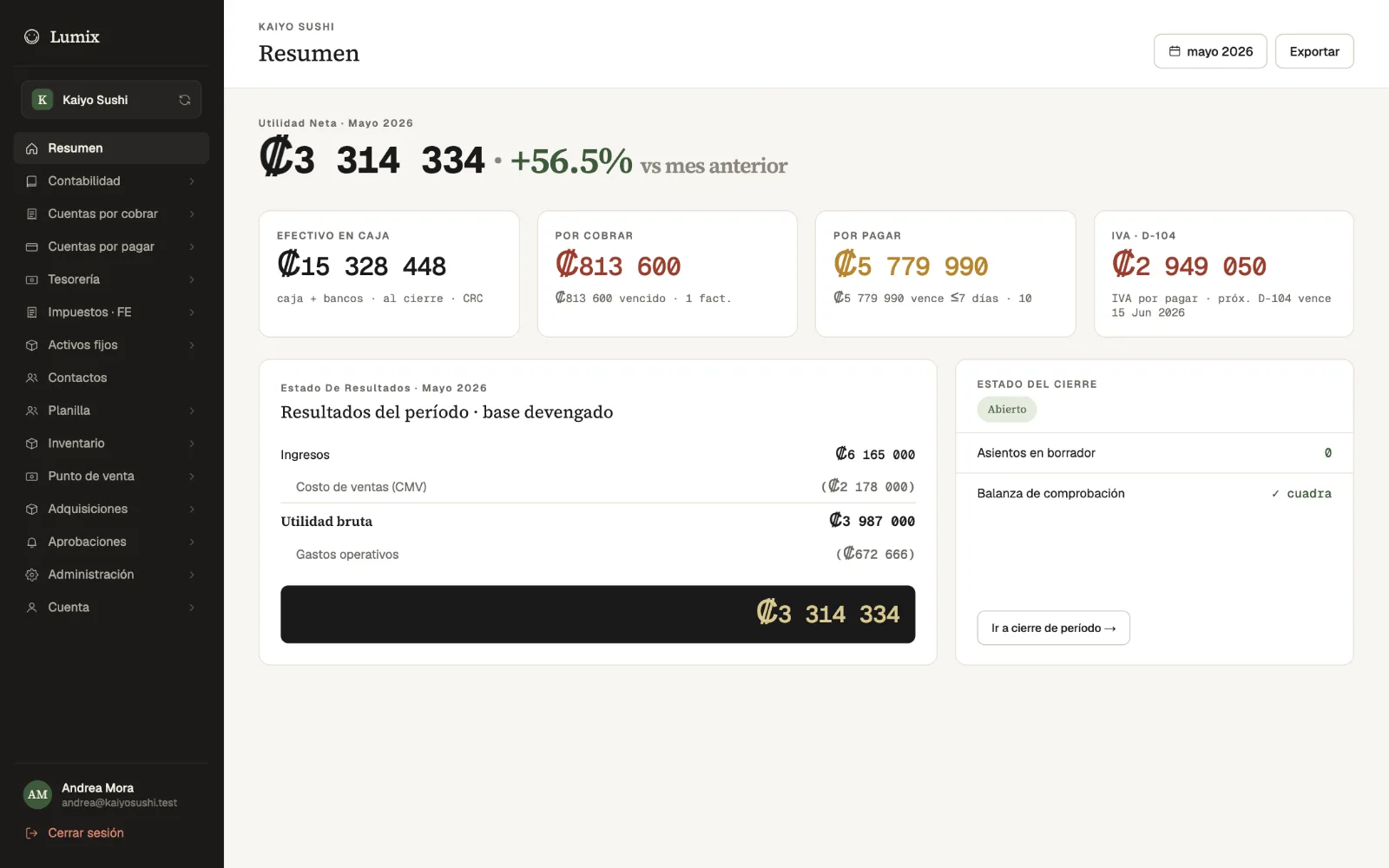The width and height of the screenshot is (1389, 868).
Task: Expand the Cuentas por cobrar chevron
Action: tap(192, 214)
